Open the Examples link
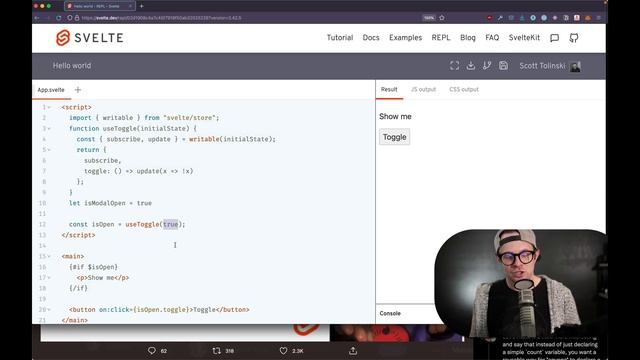The image size is (640, 360). click(405, 38)
